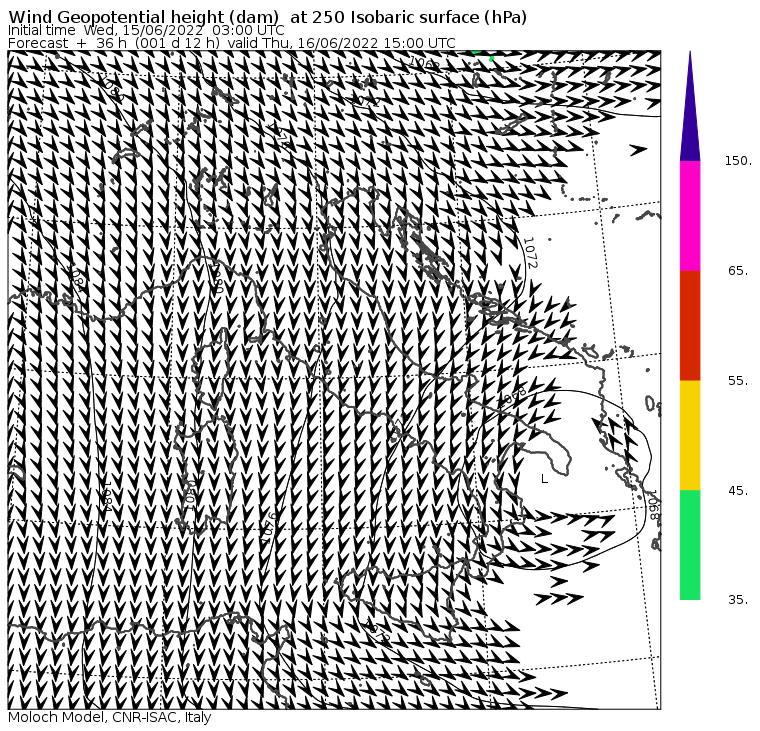Click the 65. label on the legend
Screen dimensions: 760x731
(738, 270)
